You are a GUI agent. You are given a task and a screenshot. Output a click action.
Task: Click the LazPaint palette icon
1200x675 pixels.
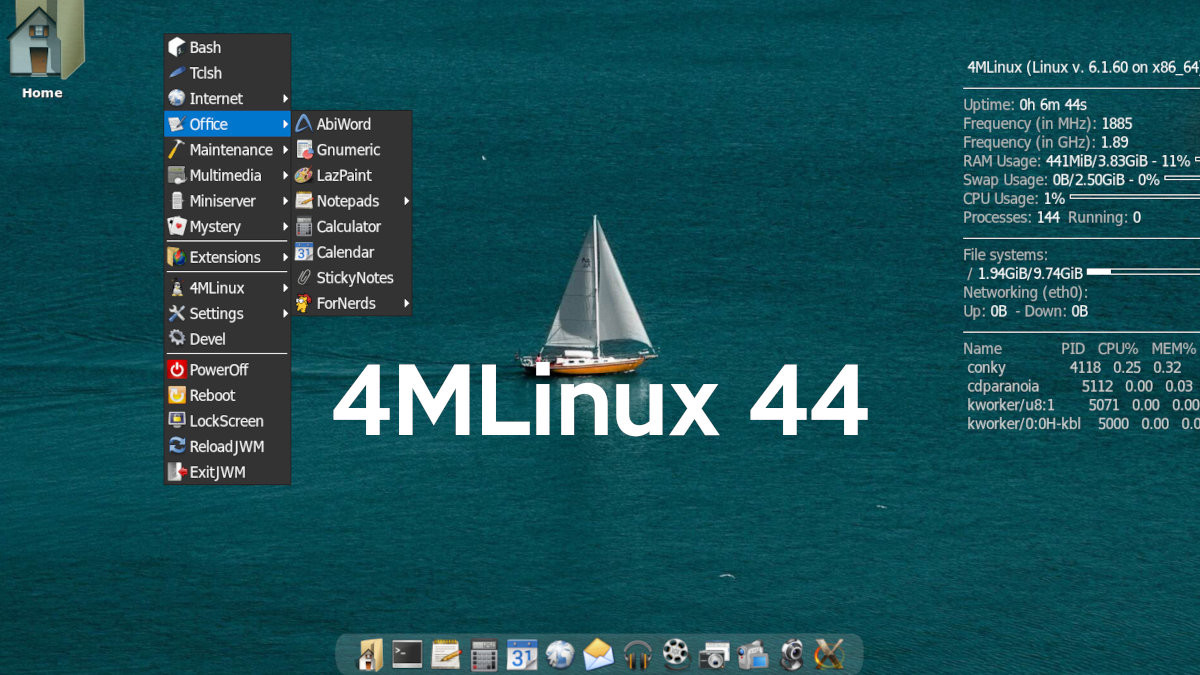304,175
